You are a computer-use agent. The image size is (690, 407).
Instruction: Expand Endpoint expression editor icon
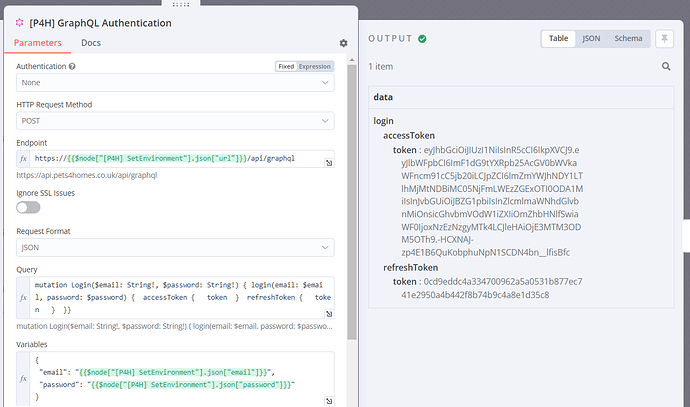point(329,163)
